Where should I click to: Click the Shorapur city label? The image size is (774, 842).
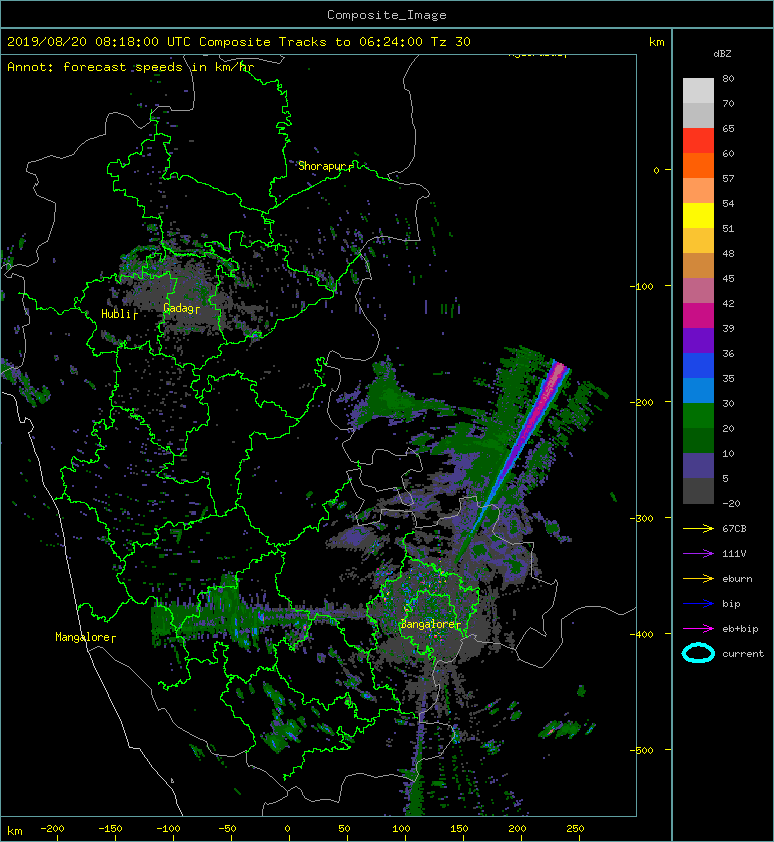pos(324,166)
